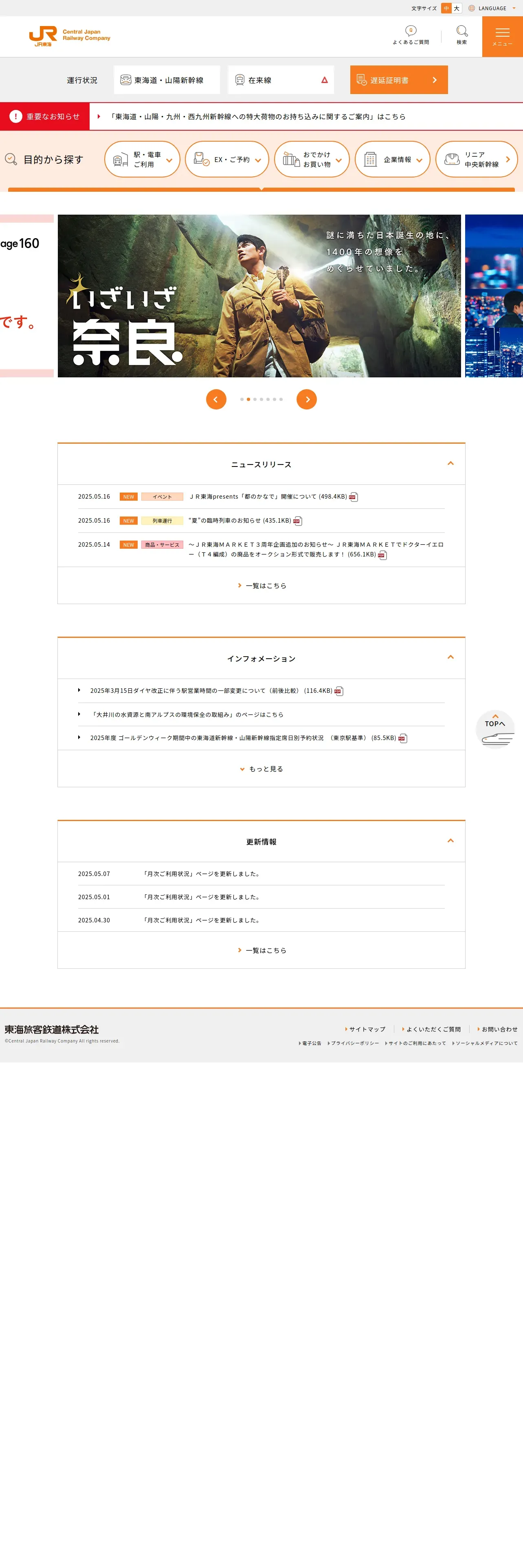Click the maglev icon in リニア中央新幹線
The height and width of the screenshot is (1568, 523).
point(452,160)
